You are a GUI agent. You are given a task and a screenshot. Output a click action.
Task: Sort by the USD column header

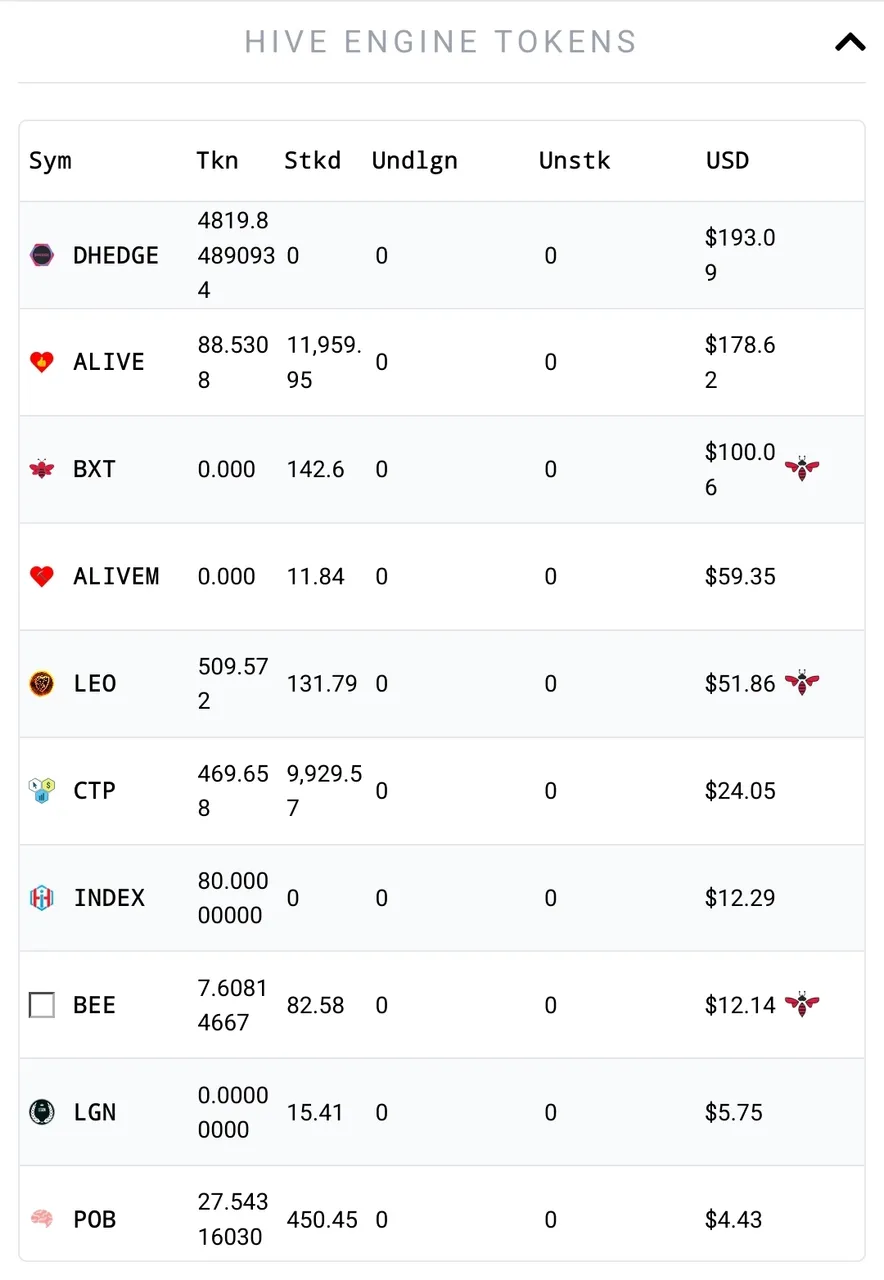point(727,161)
